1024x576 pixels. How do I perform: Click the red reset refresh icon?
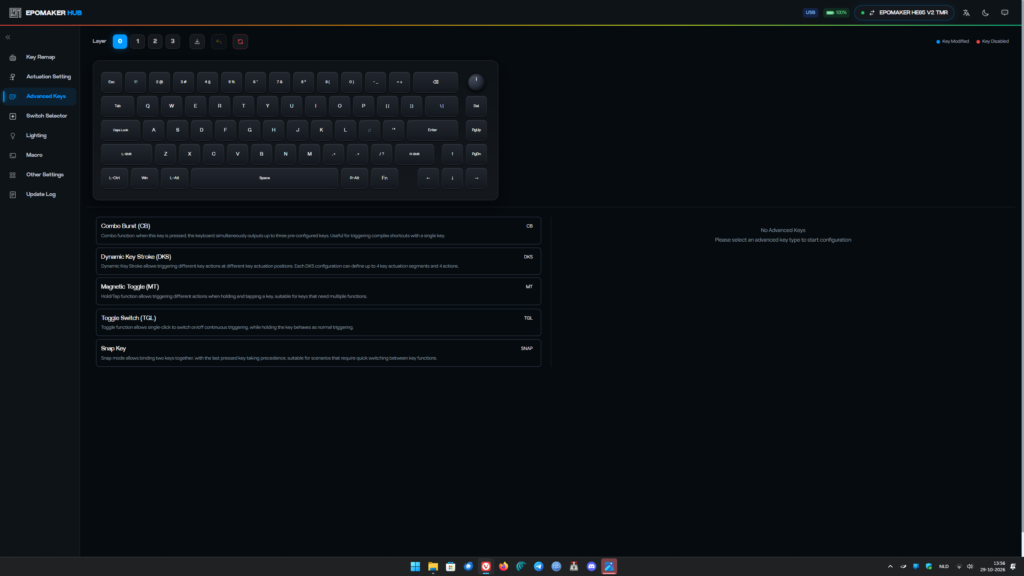click(x=240, y=42)
